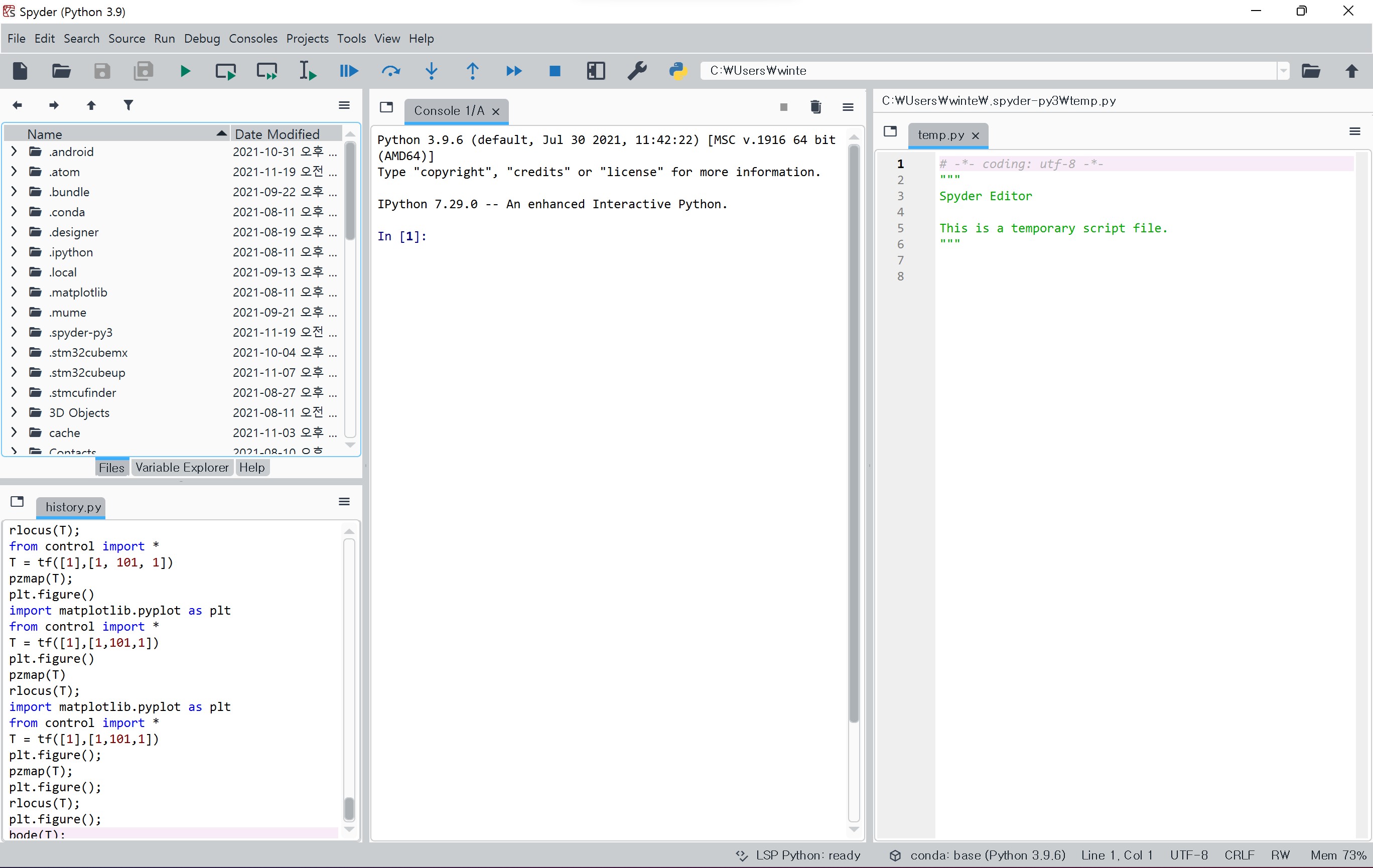Screen dimensions: 1373x868
Task: Browse tabs icon in console pane
Action: click(386, 106)
